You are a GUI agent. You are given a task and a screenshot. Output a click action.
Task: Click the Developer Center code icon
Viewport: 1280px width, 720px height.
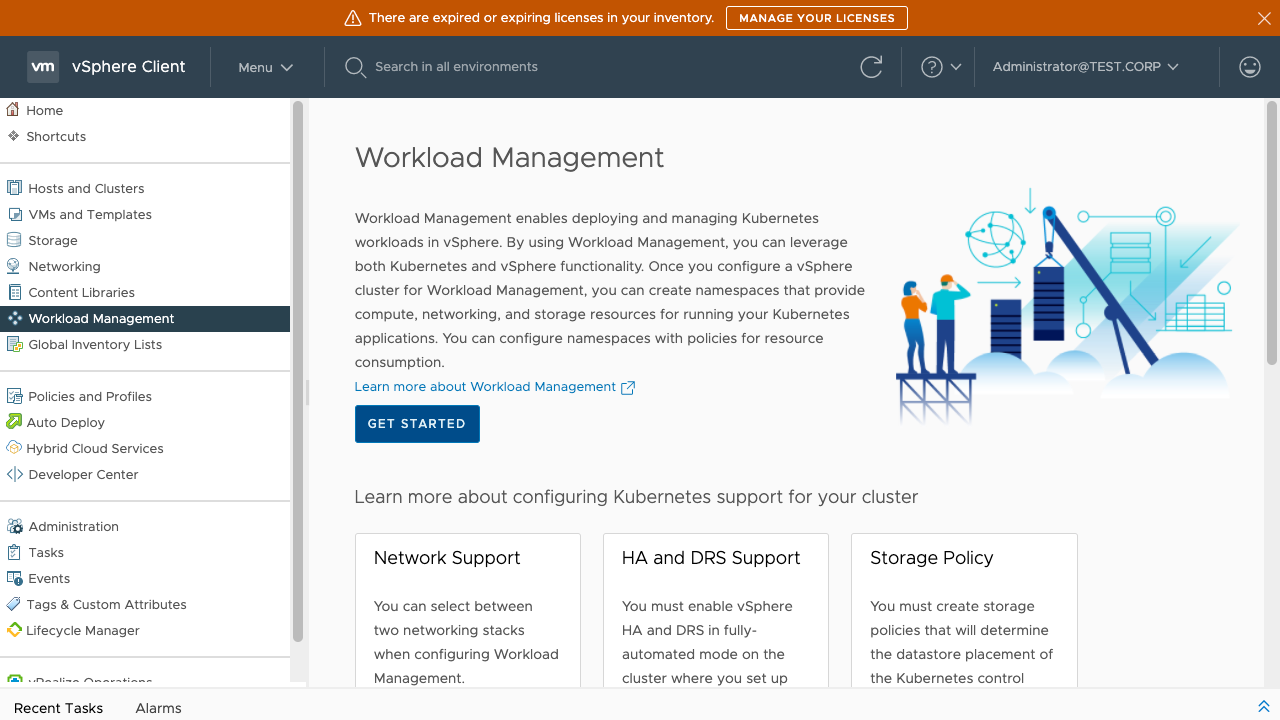(x=14, y=474)
